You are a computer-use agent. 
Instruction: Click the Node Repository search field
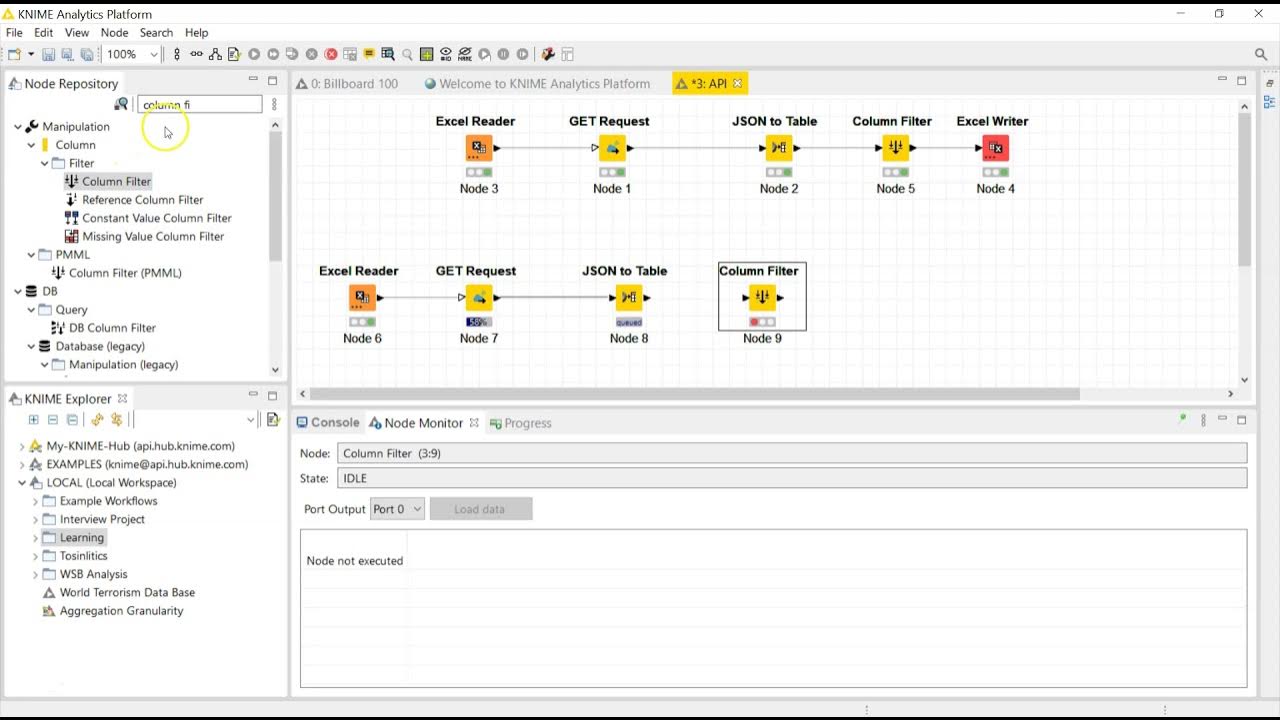[199, 104]
